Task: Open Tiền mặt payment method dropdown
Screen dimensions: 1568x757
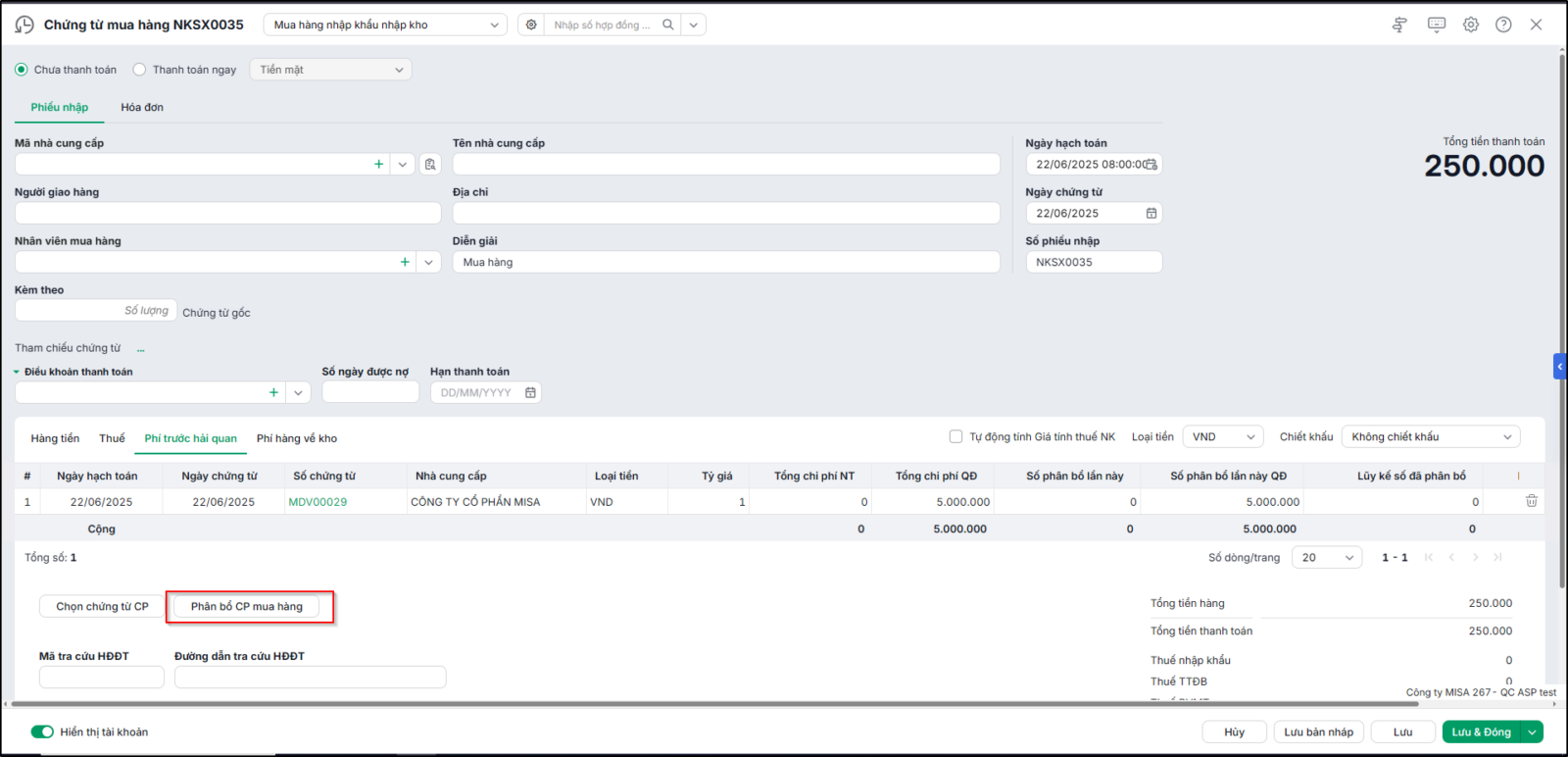Action: click(331, 70)
